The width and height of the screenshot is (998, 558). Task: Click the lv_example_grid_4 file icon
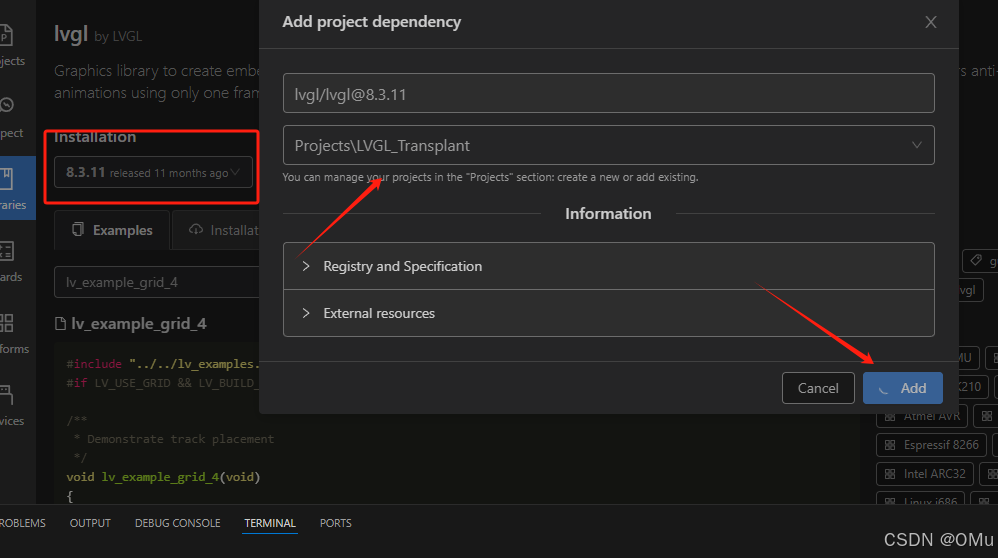(x=60, y=324)
